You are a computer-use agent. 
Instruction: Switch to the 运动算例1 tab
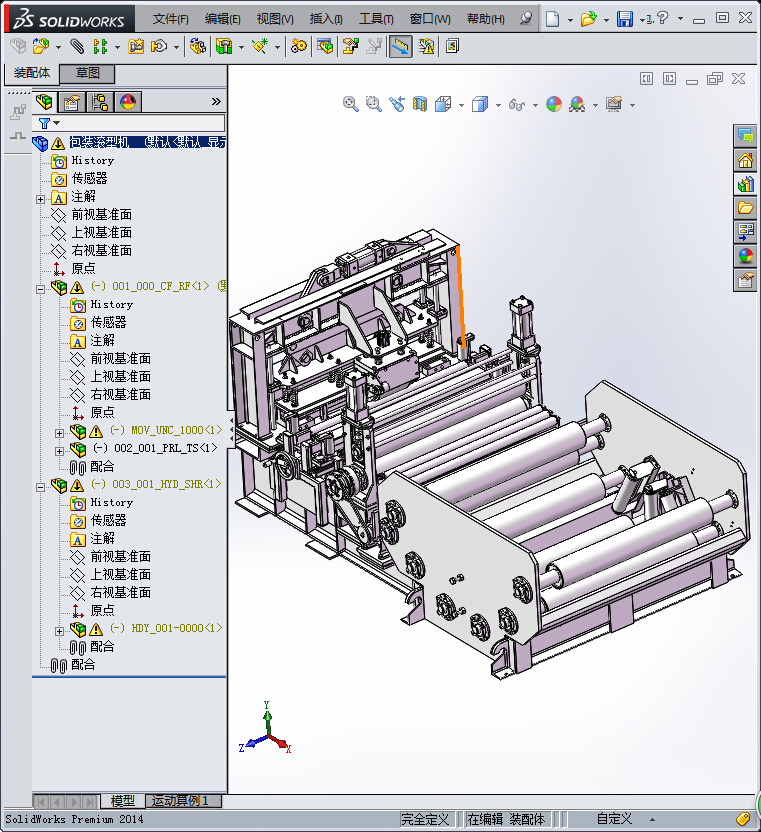(x=183, y=801)
